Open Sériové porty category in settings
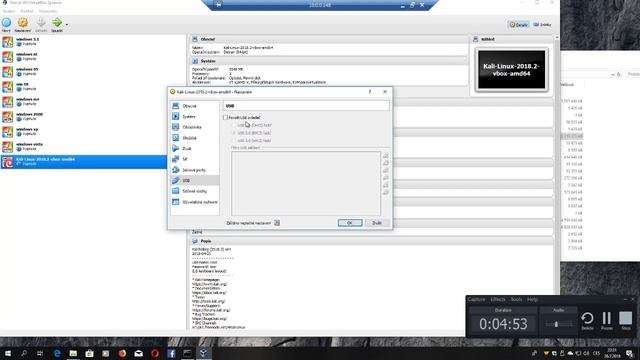This screenshot has width=640, height=360. click(x=195, y=170)
